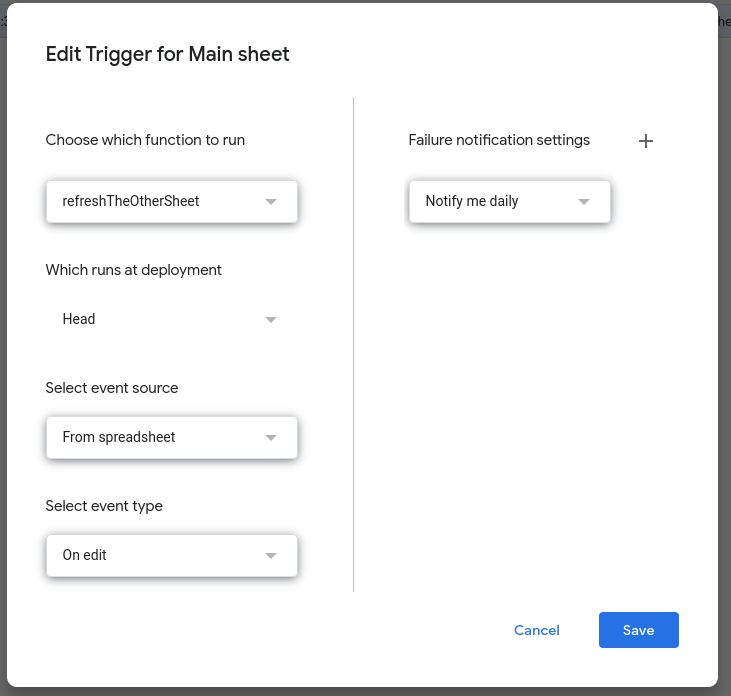Click the Edit Trigger for Main sheet heading

(167, 55)
